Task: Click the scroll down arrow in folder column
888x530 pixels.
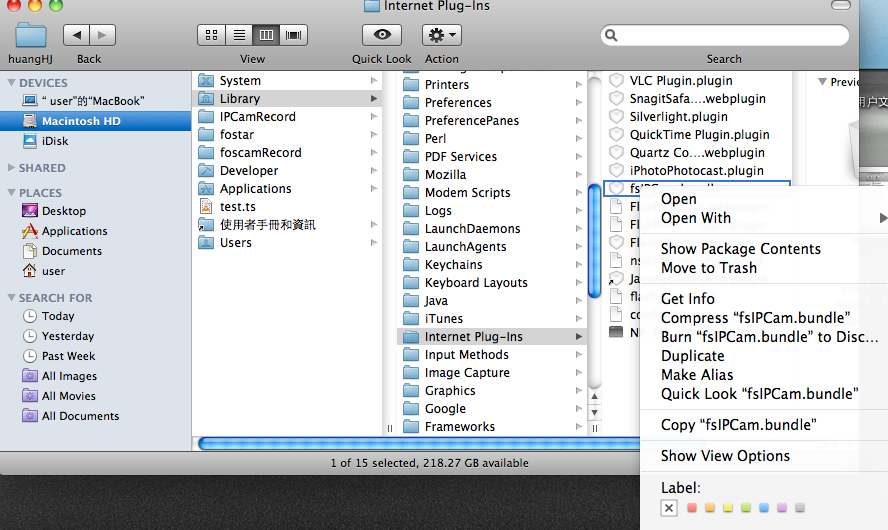Action: 595,413
